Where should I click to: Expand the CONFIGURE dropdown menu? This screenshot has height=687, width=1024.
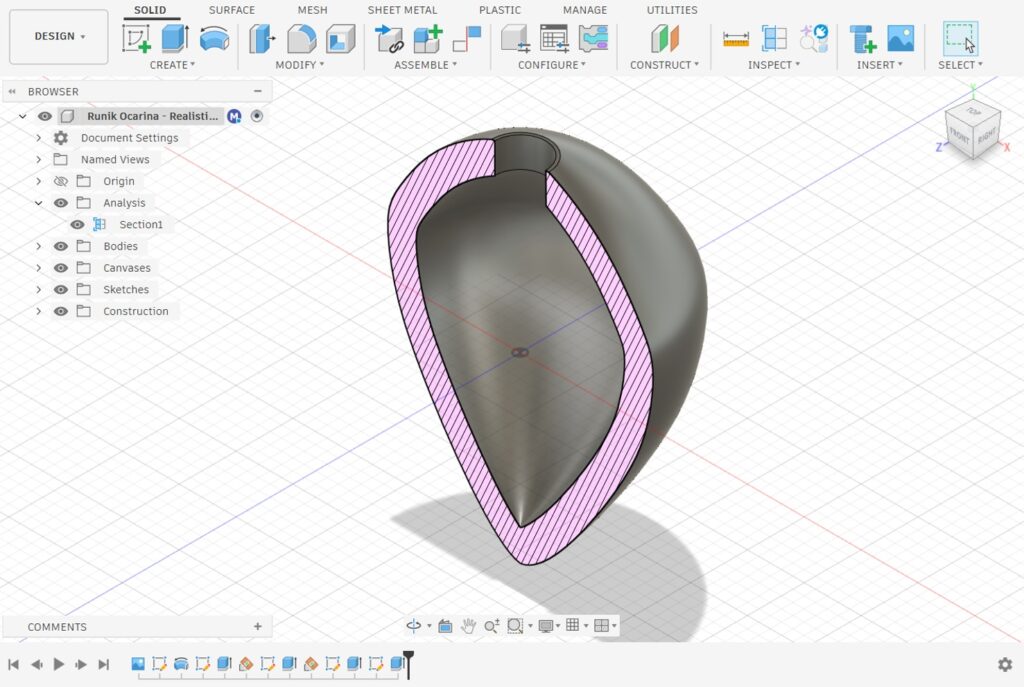[552, 65]
